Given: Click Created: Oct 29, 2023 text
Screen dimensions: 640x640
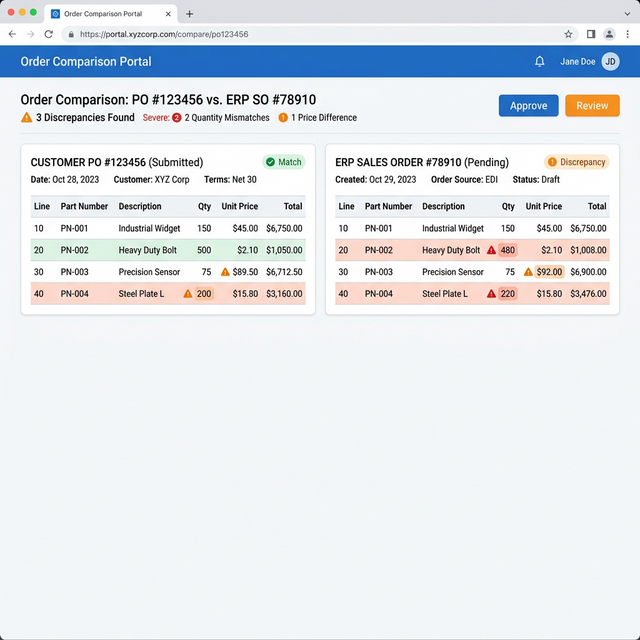Looking at the screenshot, I should (376, 180).
